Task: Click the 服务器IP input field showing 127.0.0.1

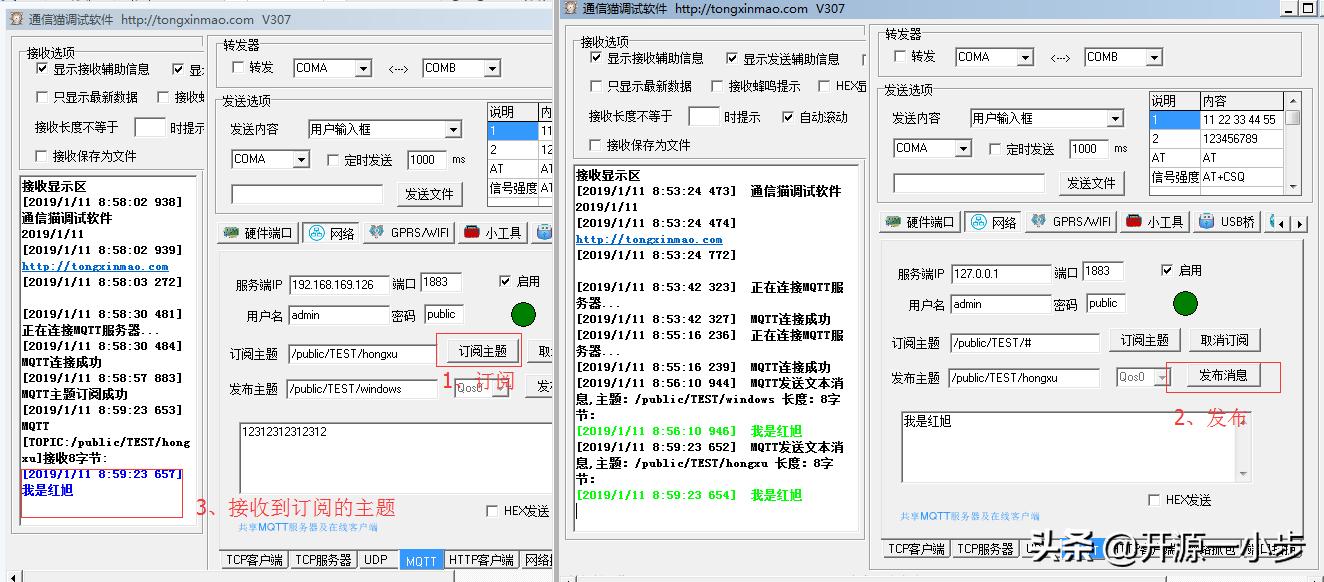Action: click(x=1000, y=272)
